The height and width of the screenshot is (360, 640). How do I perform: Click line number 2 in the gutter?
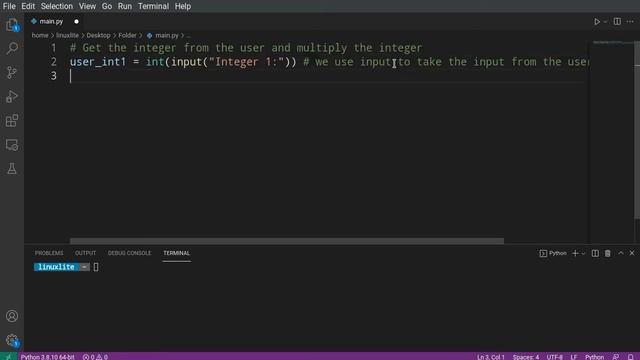pos(53,62)
